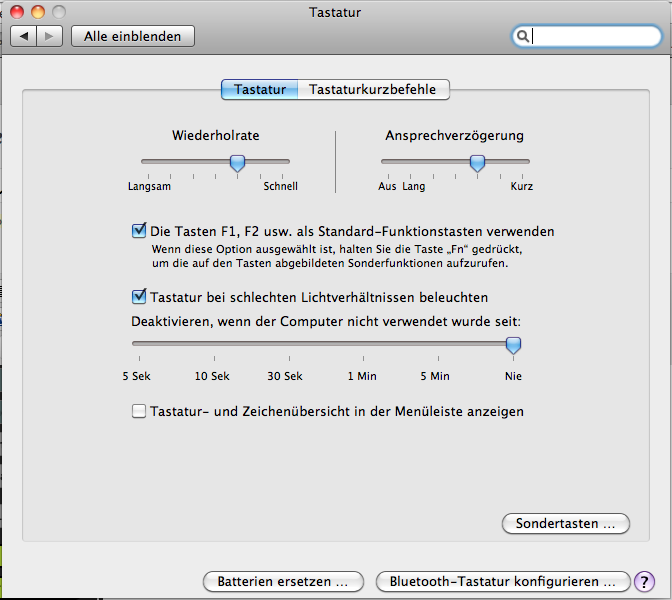Image resolution: width=672 pixels, height=600 pixels.
Task: Click the red close window button
Action: click(19, 12)
